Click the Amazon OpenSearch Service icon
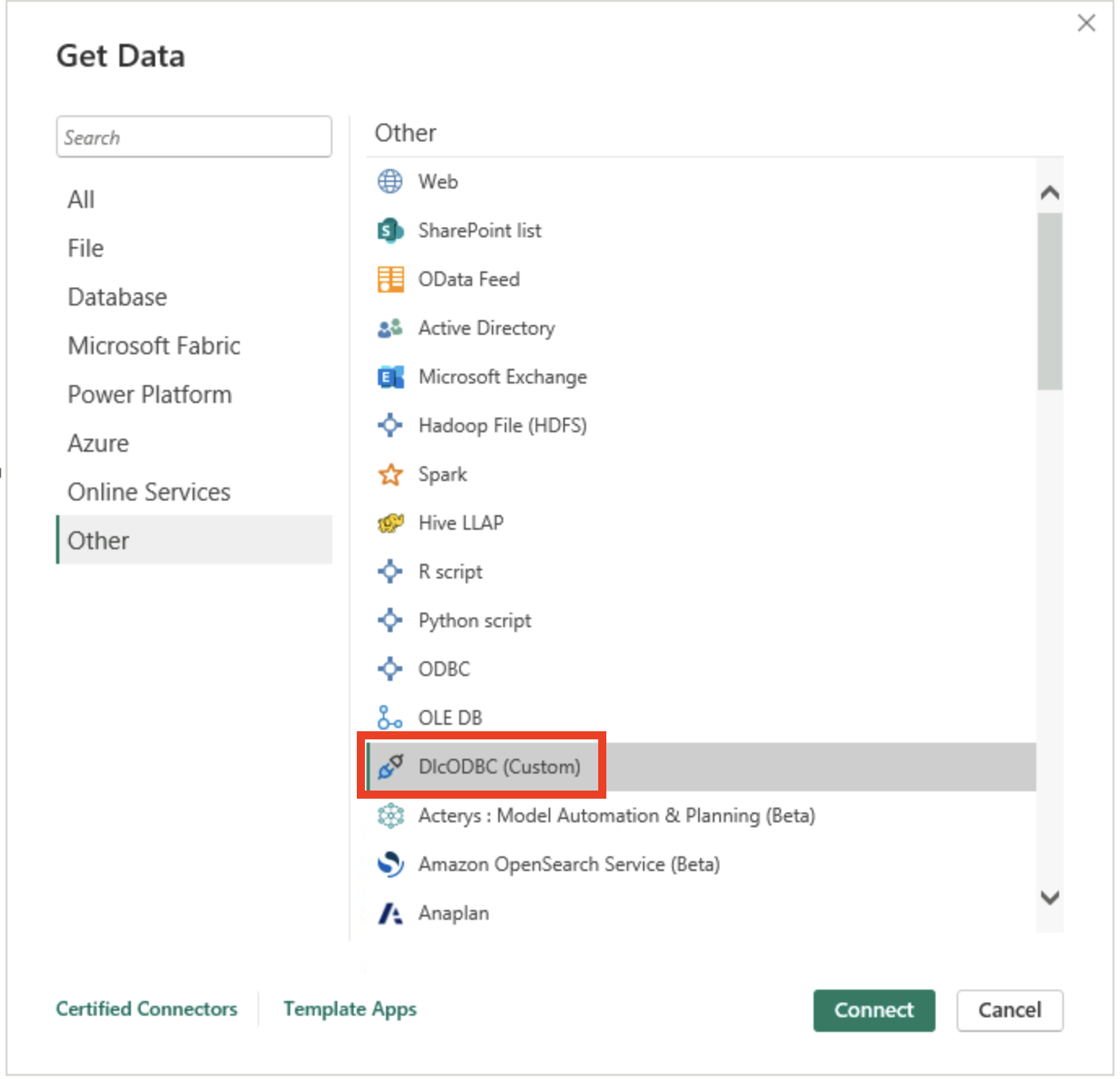 point(390,864)
